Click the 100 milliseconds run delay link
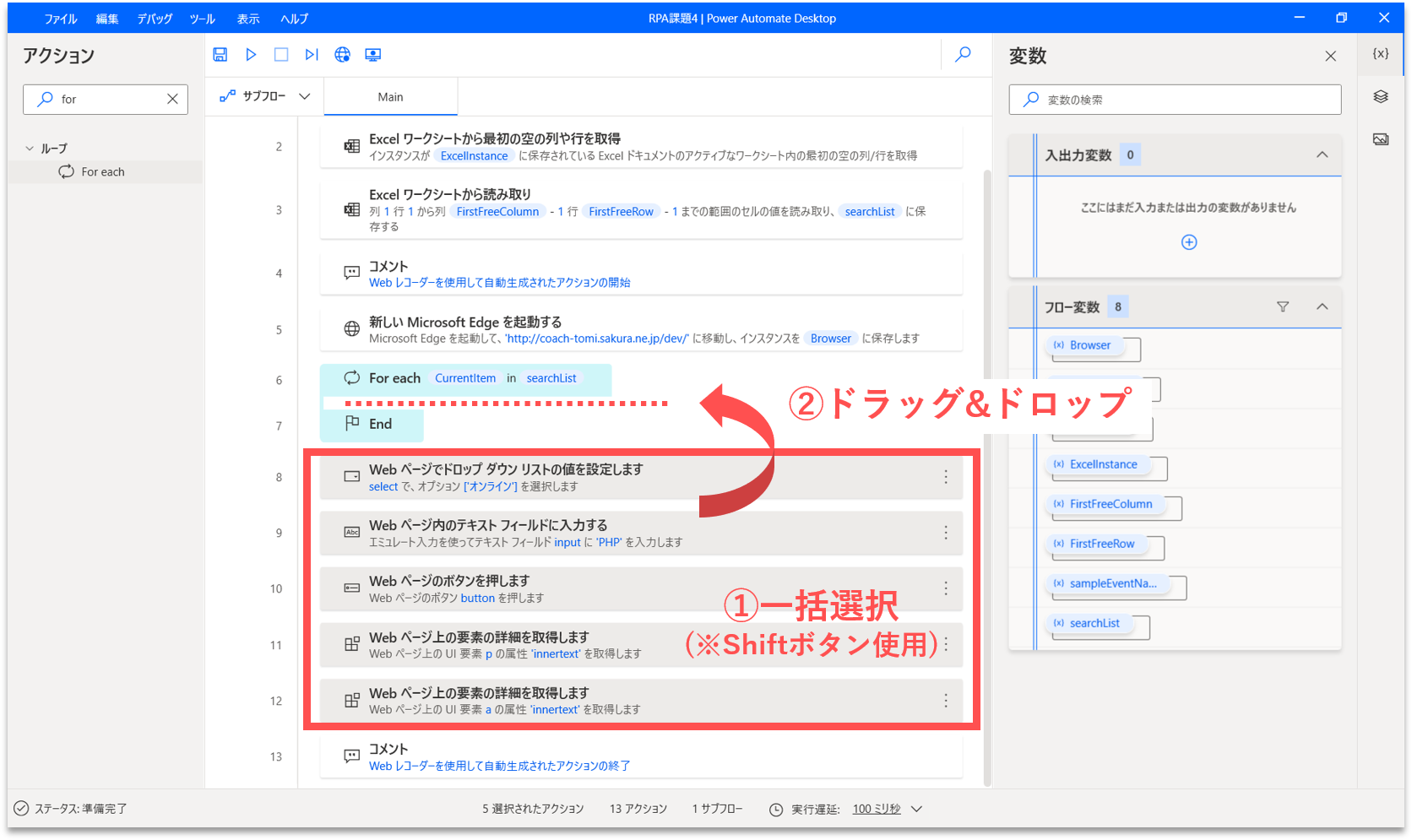1412x840 pixels. (876, 809)
